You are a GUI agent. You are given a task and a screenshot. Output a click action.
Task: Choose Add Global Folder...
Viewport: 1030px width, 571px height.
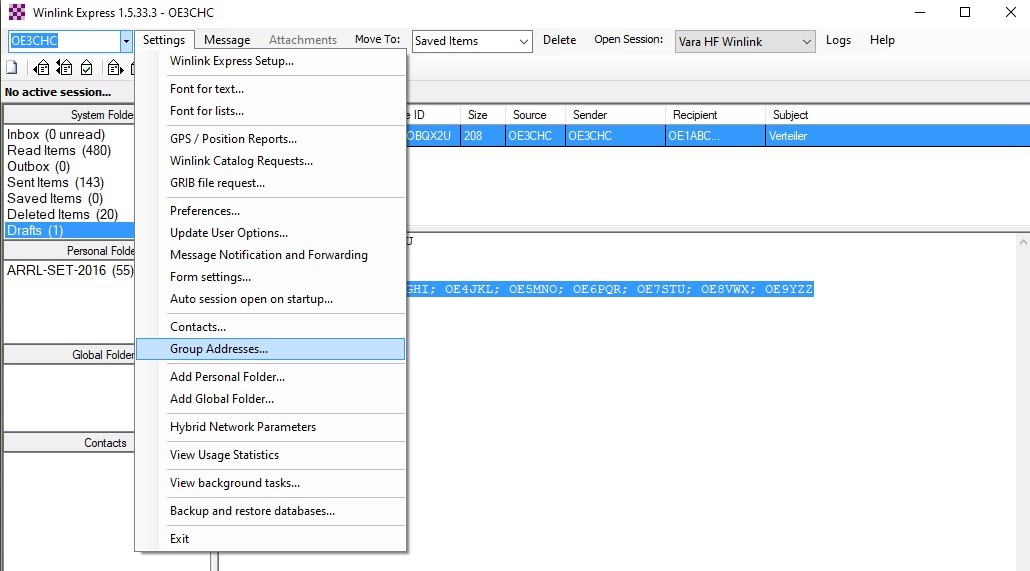pyautogui.click(x=271, y=399)
